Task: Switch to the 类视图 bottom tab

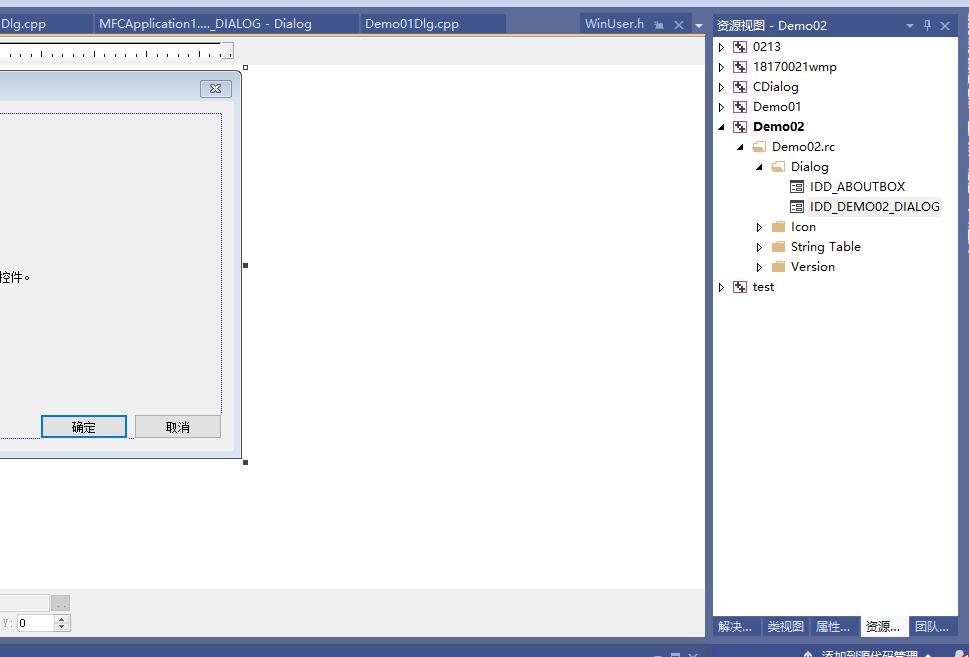Action: click(785, 627)
